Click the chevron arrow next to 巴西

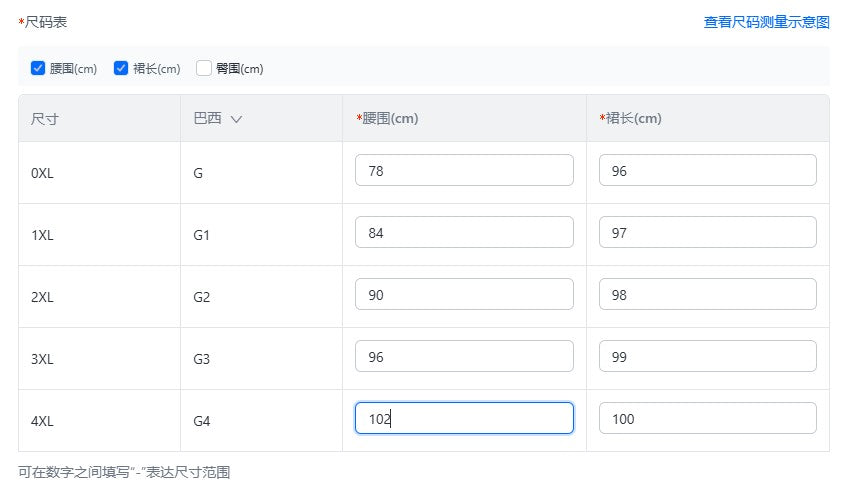(236, 119)
